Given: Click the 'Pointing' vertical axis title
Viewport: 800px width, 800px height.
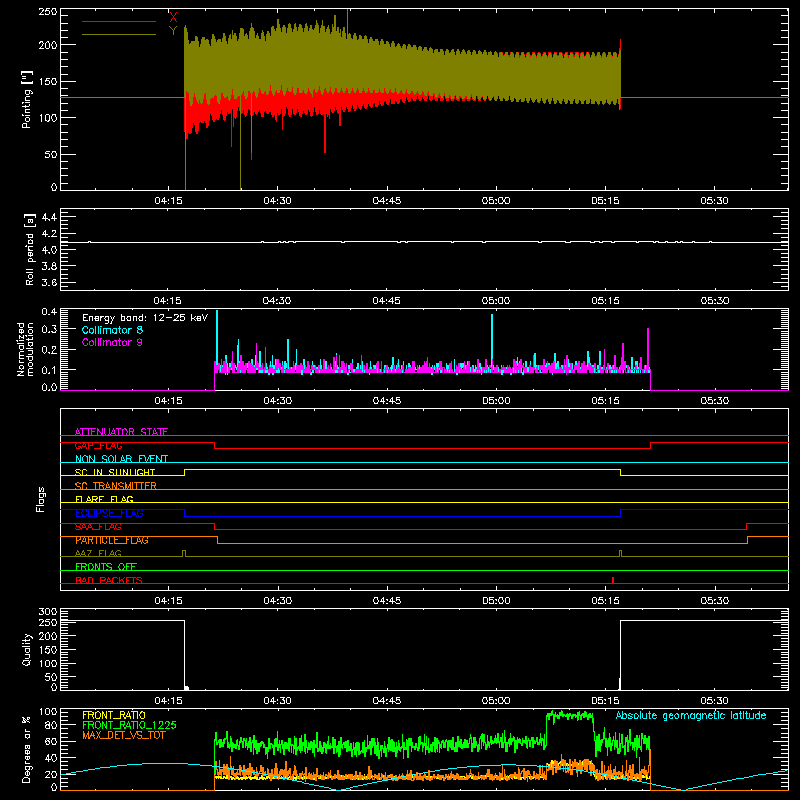Looking at the screenshot, I should (27, 99).
